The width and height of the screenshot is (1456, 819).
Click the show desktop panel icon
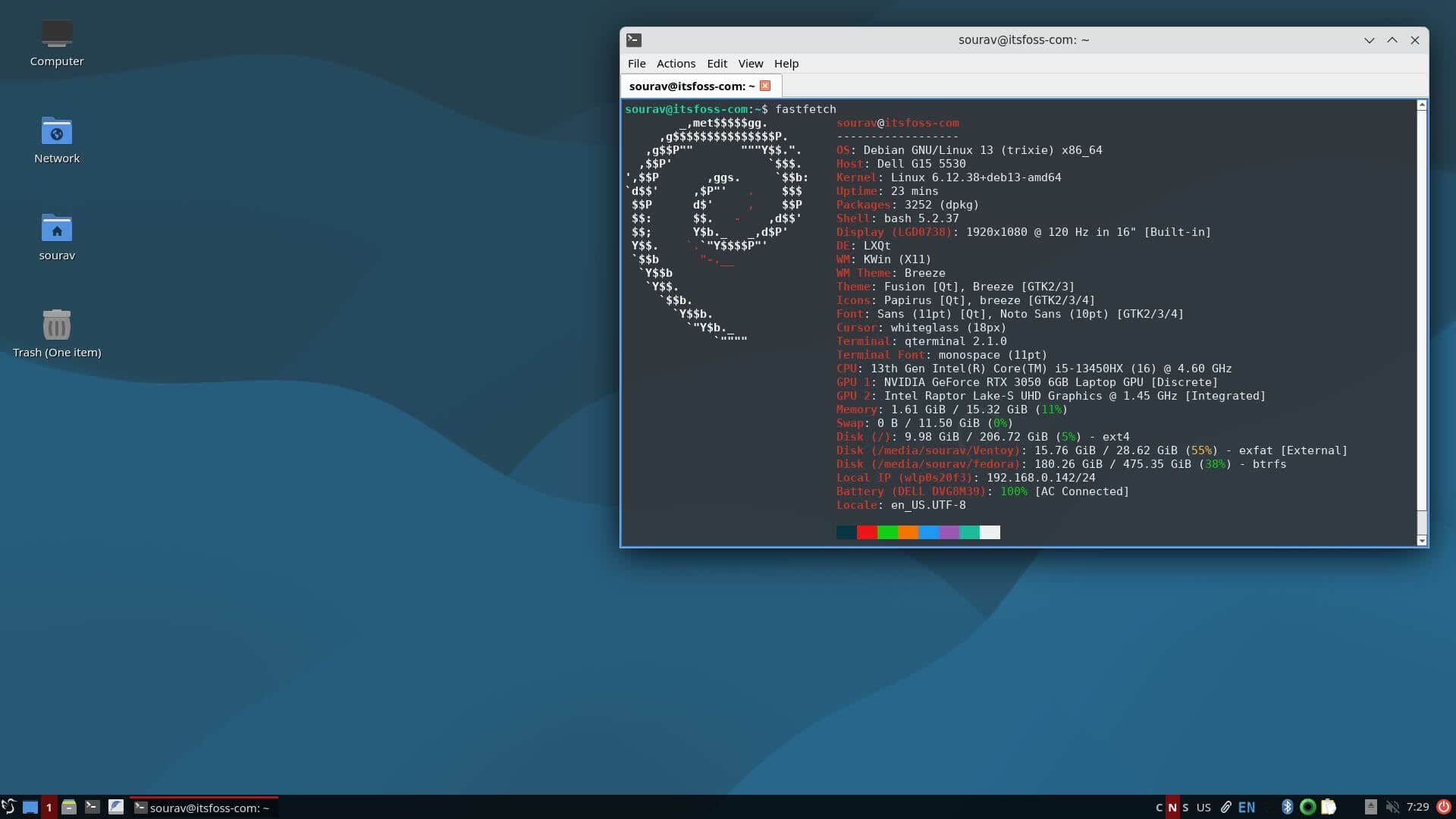[30, 807]
